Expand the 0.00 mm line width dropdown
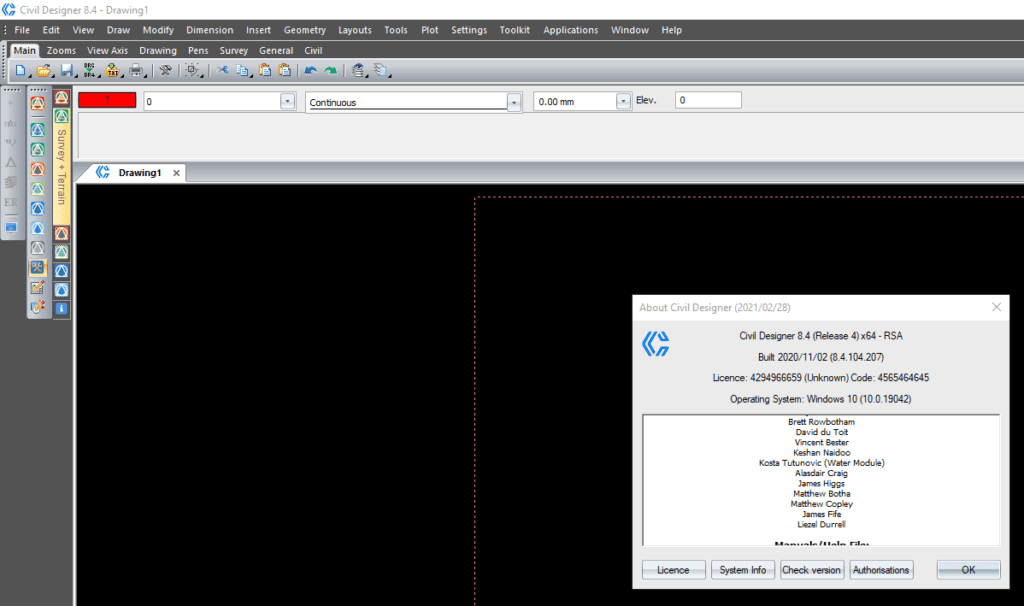This screenshot has width=1024, height=606. tap(623, 101)
